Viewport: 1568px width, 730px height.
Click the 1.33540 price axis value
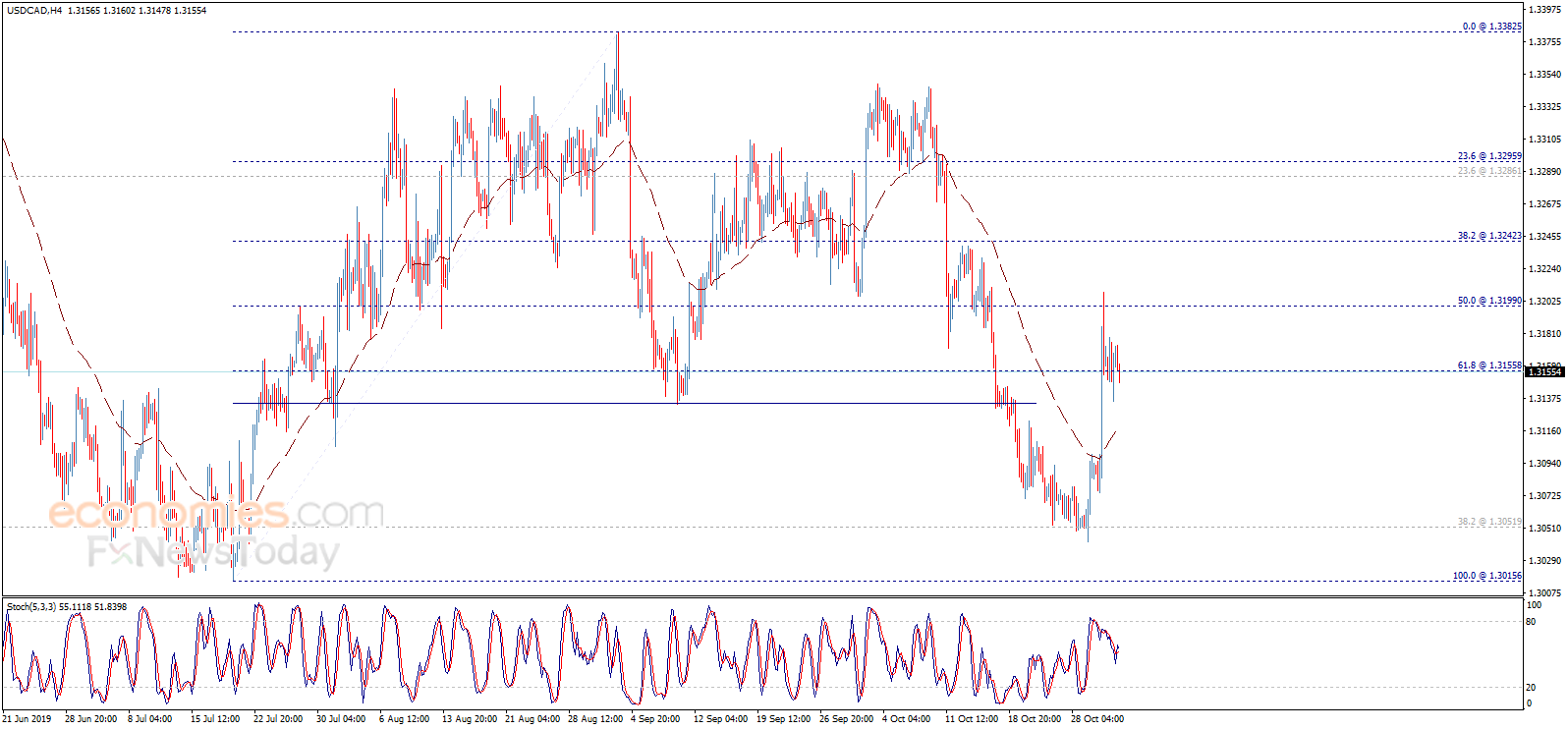1545,75
